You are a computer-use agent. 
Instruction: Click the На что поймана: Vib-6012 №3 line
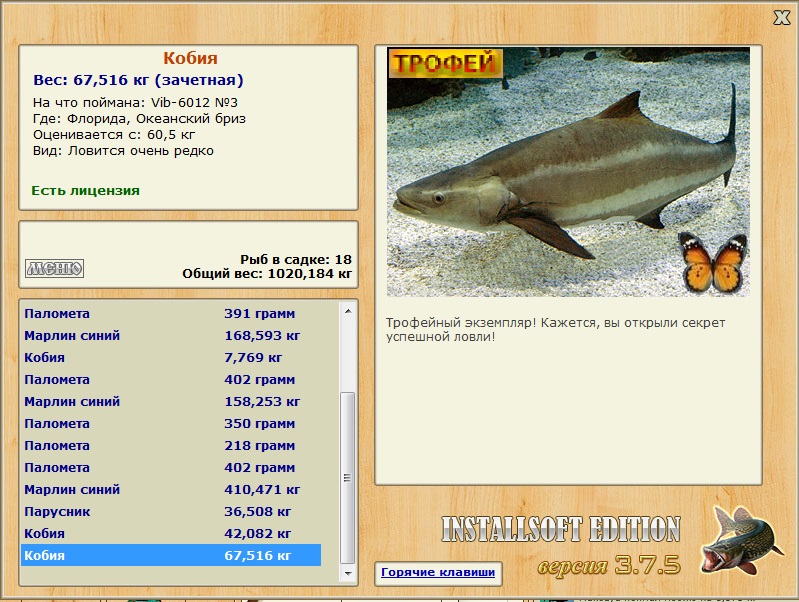[x=135, y=102]
